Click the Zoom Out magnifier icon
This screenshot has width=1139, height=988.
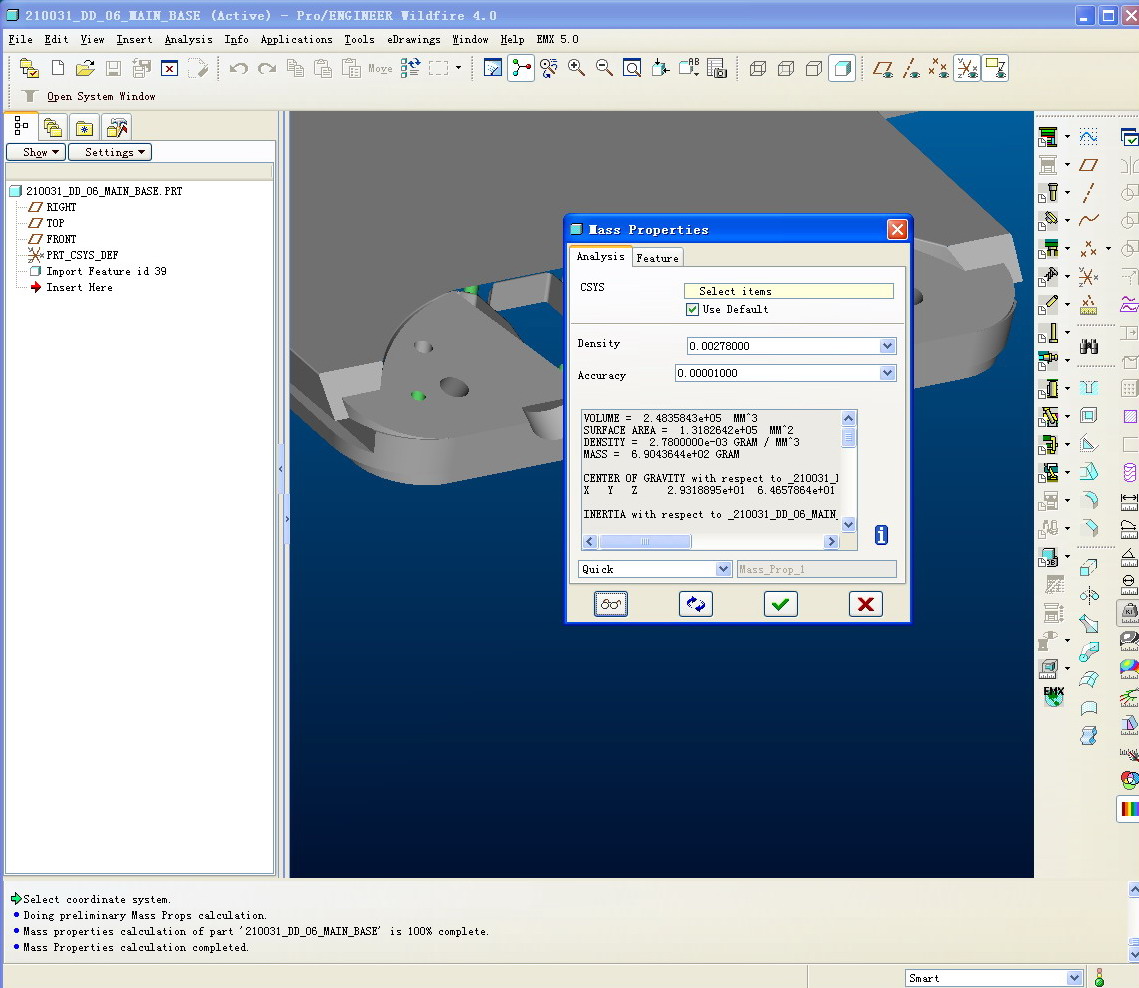(604, 68)
